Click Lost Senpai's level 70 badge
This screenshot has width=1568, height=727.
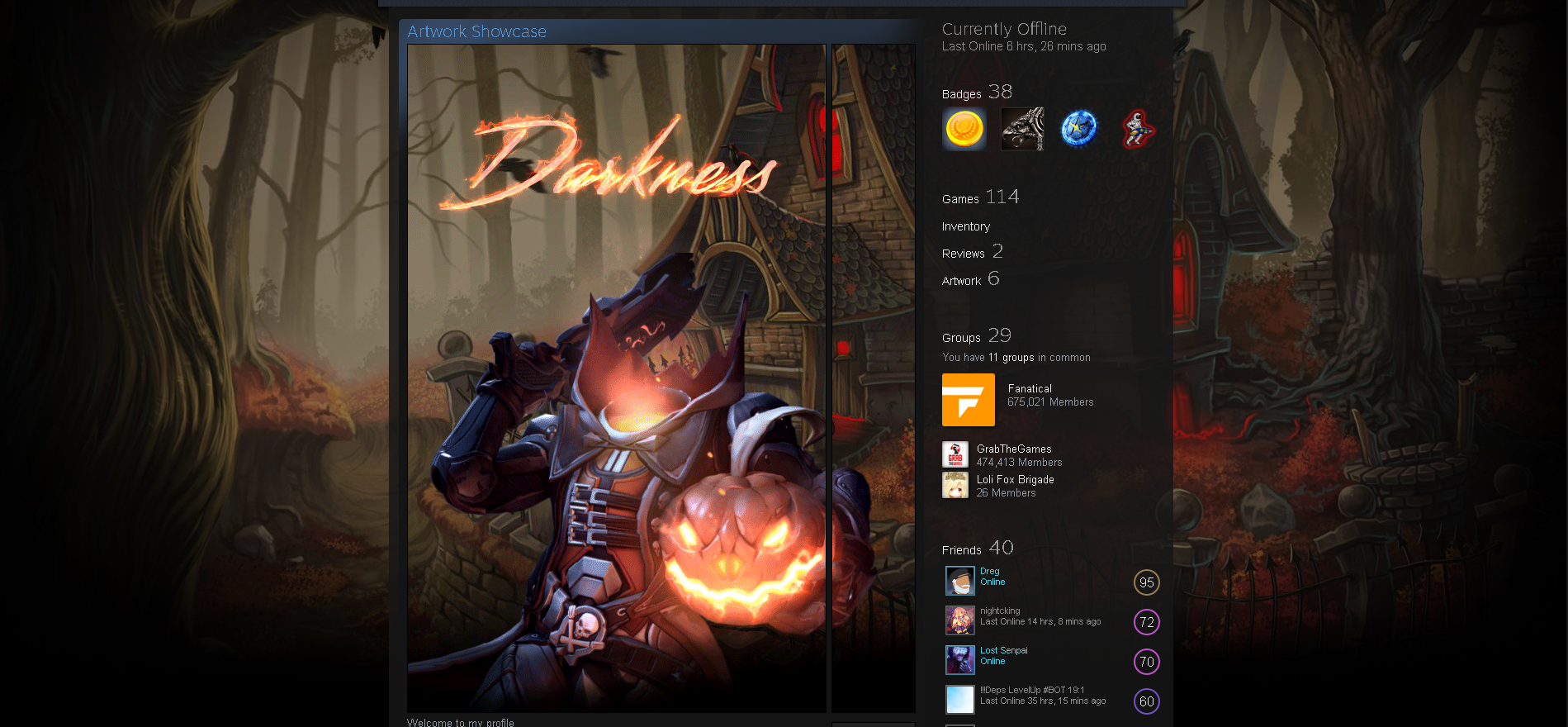(x=1147, y=662)
